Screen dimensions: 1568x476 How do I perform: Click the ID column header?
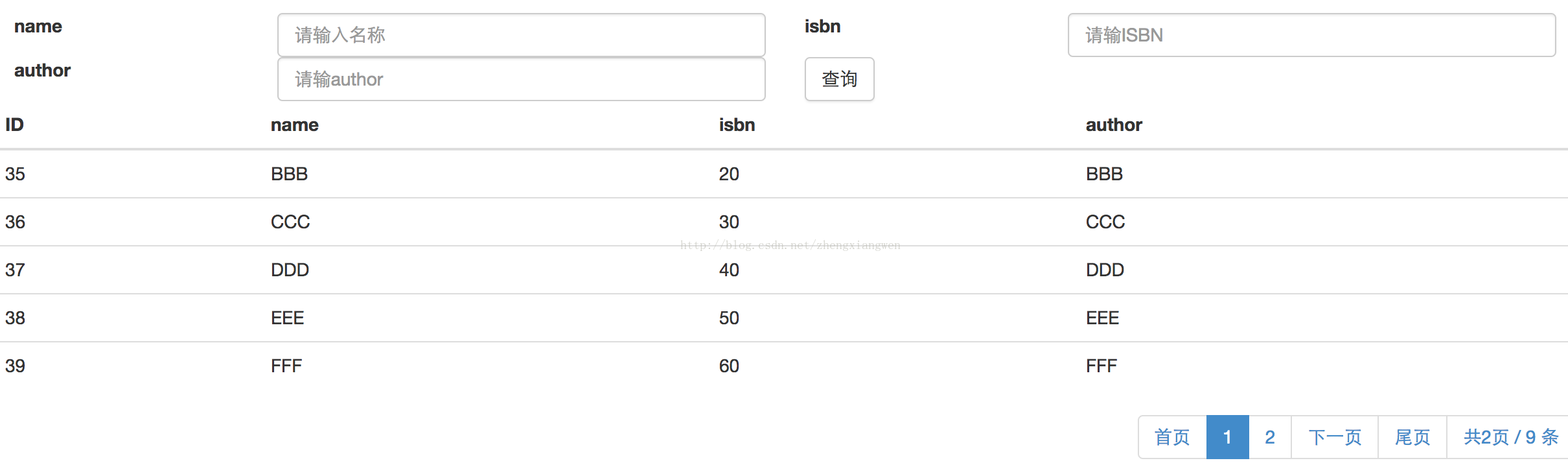pos(14,125)
